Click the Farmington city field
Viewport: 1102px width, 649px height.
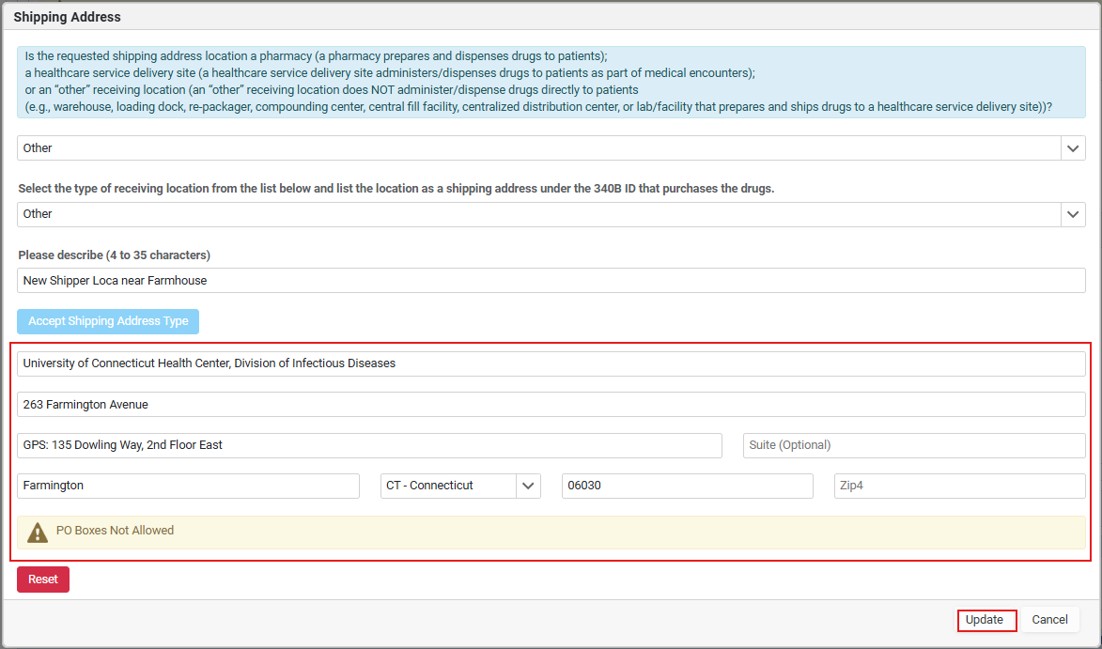click(188, 486)
